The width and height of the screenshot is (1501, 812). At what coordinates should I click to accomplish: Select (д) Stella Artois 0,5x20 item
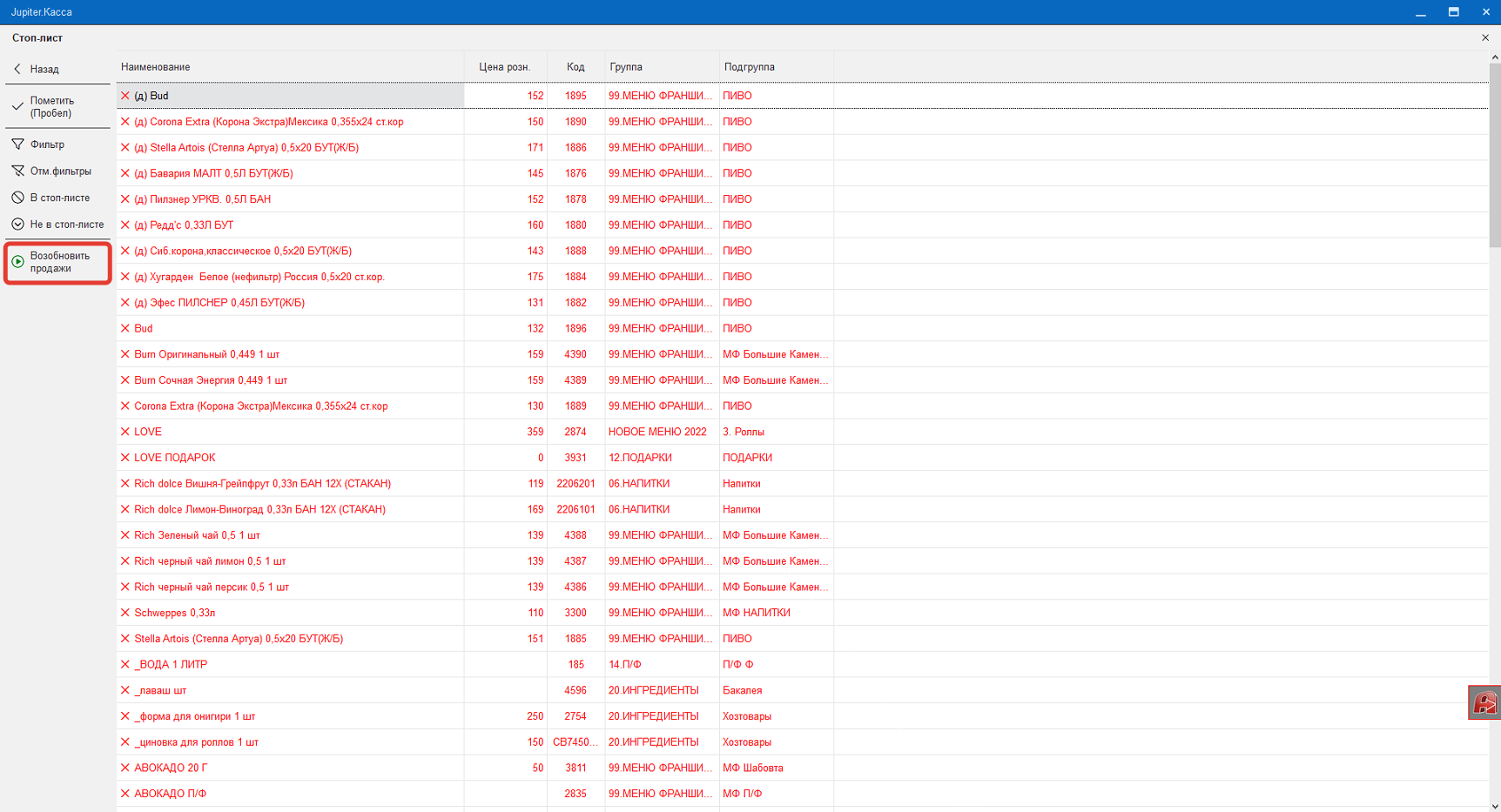246,148
